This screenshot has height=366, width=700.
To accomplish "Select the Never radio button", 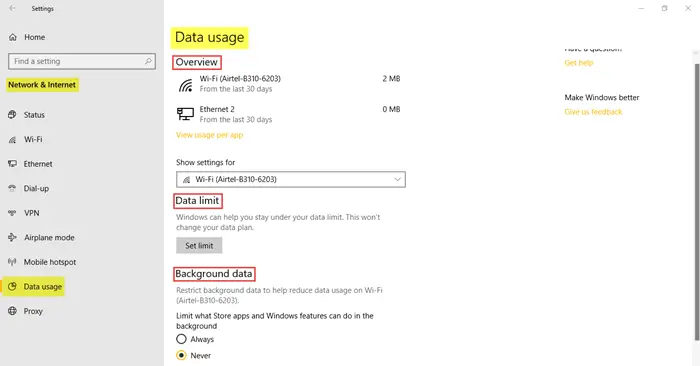I will pos(181,355).
